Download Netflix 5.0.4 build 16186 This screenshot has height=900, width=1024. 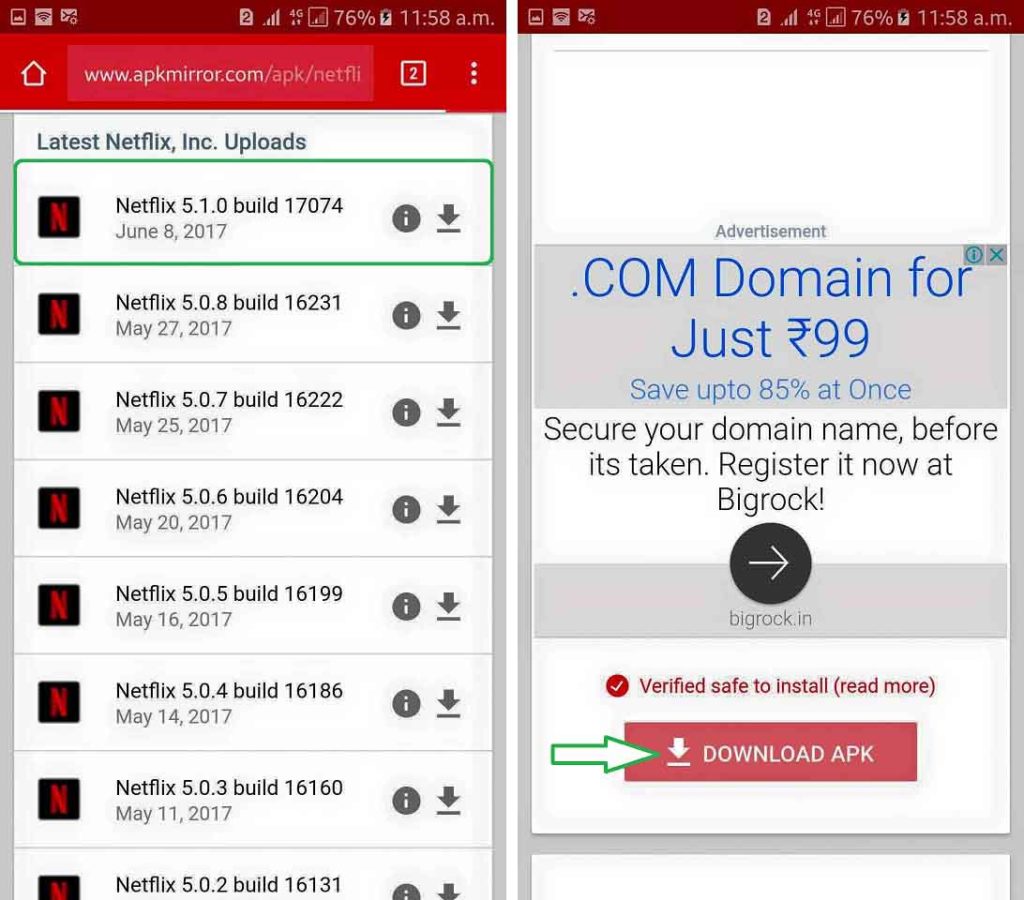point(449,703)
